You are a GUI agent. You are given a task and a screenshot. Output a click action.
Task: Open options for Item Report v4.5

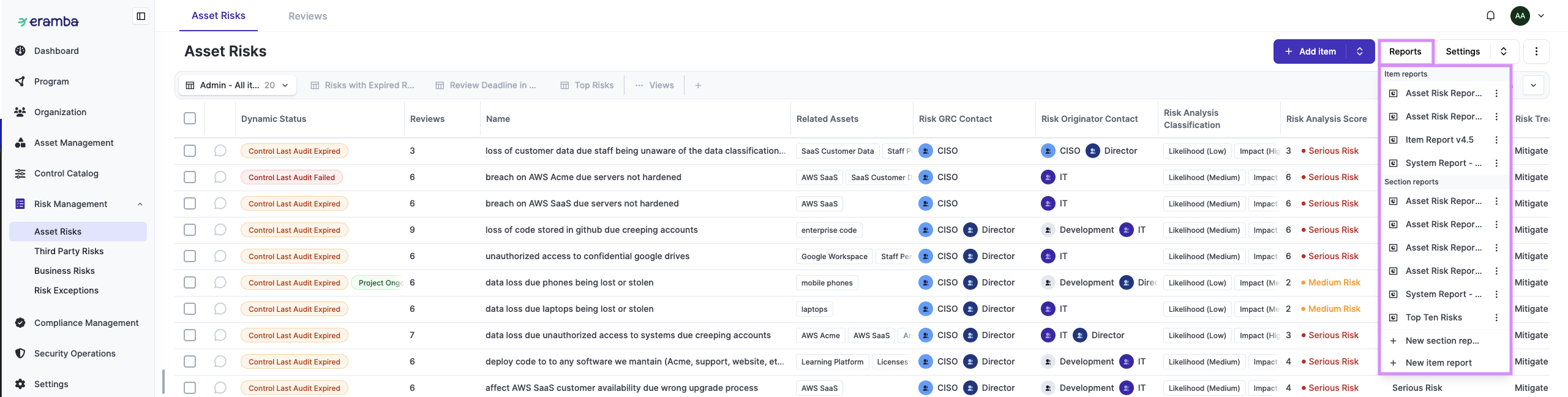(x=1496, y=140)
